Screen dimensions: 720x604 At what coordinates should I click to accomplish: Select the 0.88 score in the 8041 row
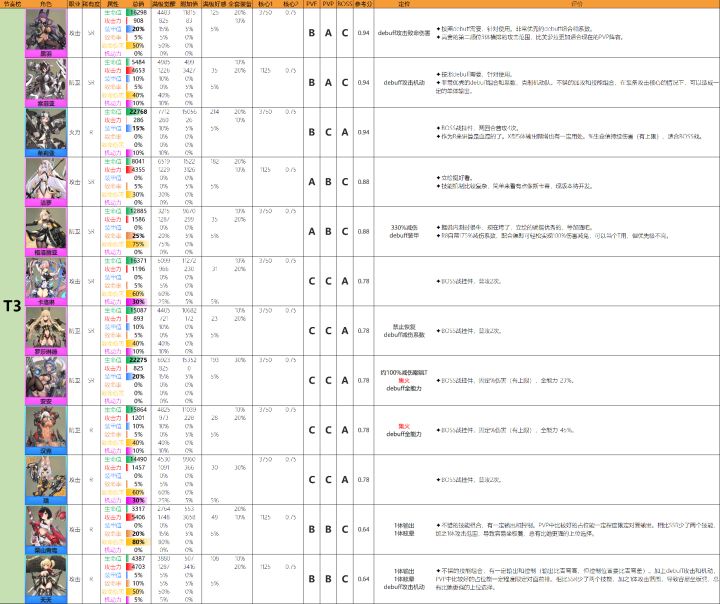tap(363, 182)
